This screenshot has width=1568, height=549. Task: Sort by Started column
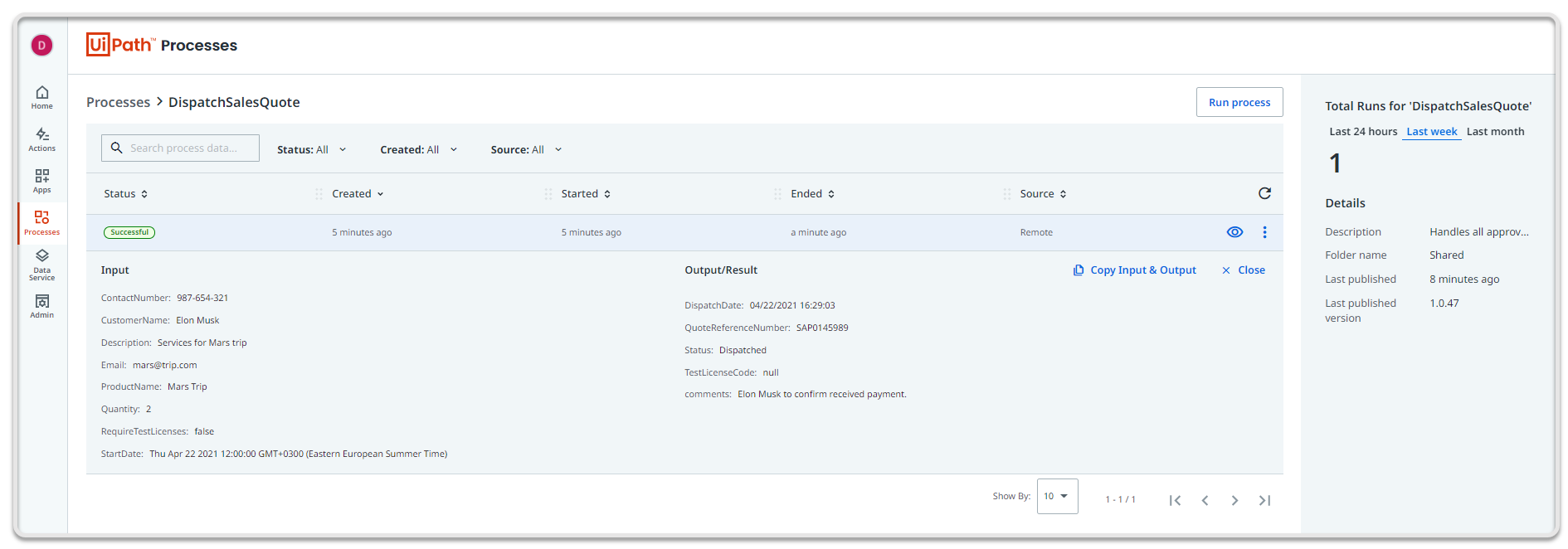tap(586, 193)
